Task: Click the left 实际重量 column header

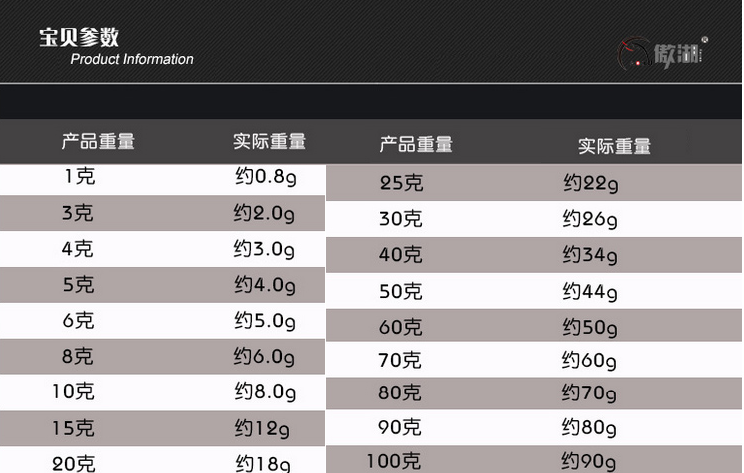Action: coord(270,141)
